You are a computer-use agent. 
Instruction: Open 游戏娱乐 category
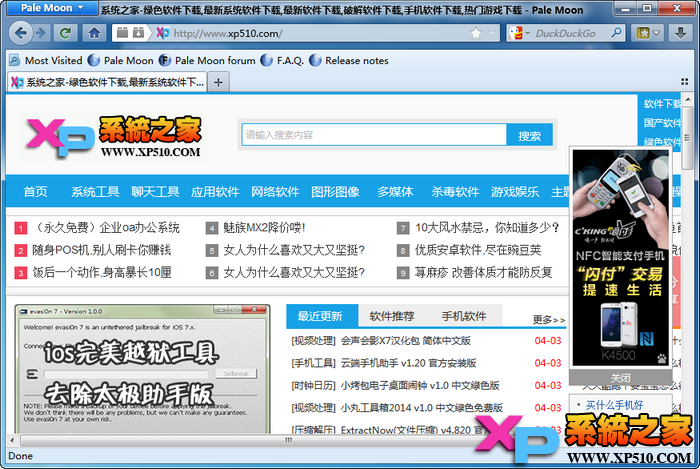coord(515,192)
